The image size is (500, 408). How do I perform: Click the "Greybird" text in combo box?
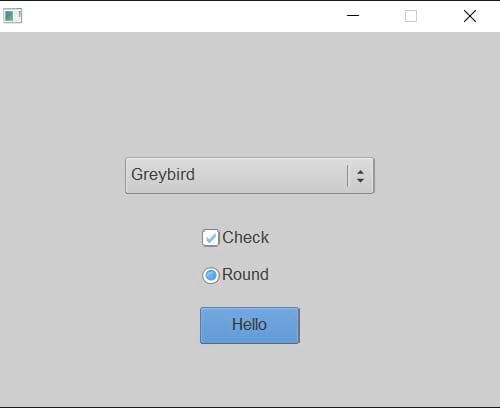163,175
